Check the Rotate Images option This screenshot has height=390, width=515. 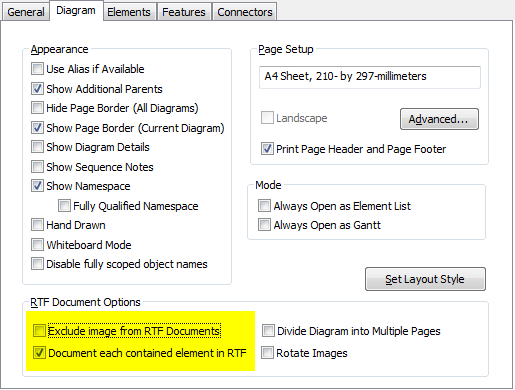(x=267, y=353)
